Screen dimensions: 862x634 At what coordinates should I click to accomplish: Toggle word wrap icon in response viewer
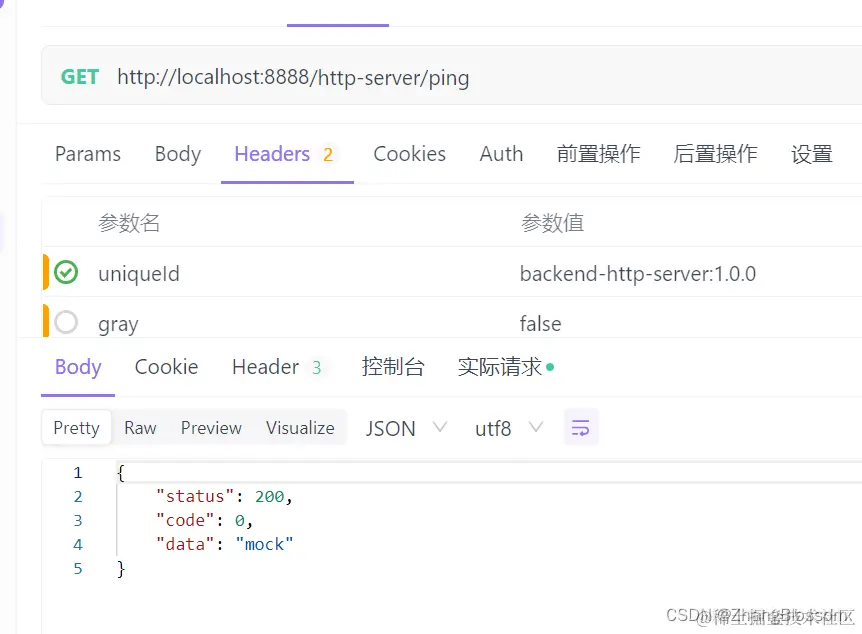coord(581,427)
